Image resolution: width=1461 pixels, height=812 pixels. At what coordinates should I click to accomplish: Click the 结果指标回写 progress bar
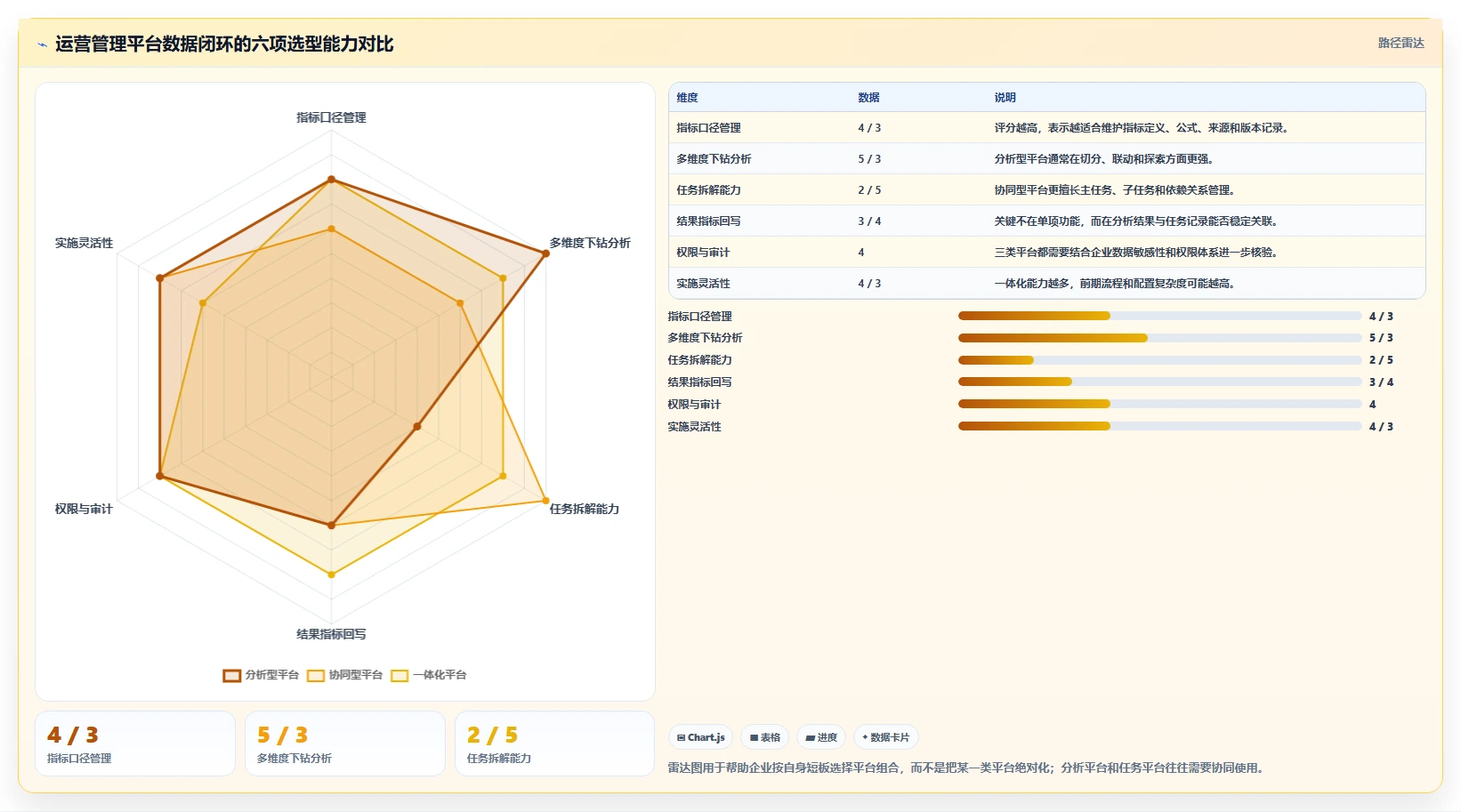tap(1159, 382)
